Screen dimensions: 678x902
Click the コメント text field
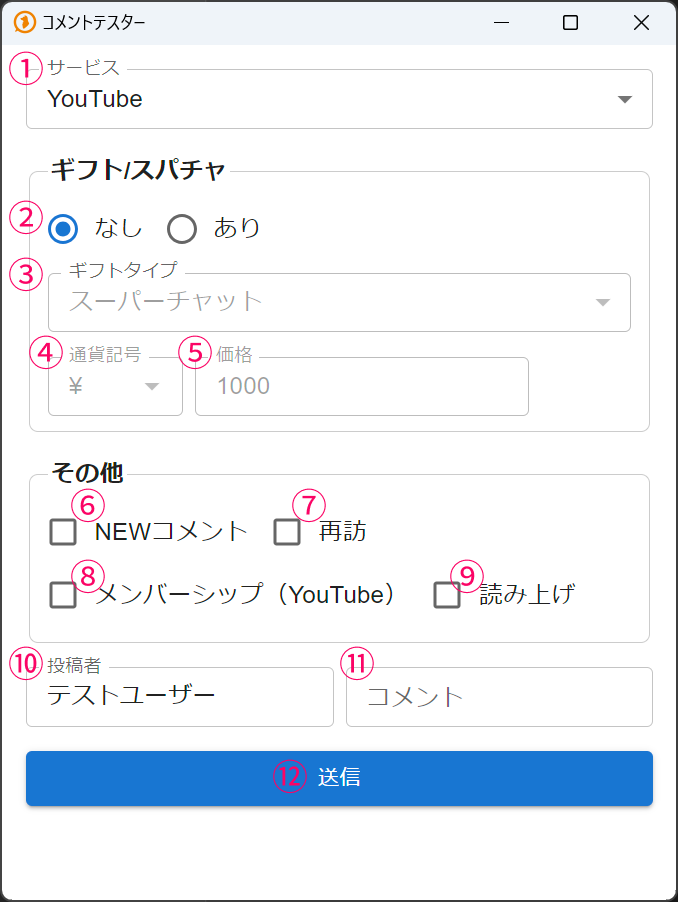point(499,697)
